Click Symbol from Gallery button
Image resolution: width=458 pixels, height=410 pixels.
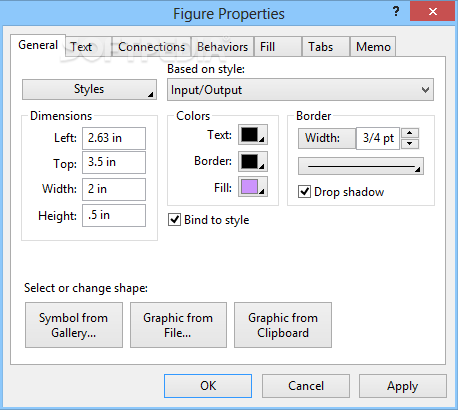pos(74,325)
